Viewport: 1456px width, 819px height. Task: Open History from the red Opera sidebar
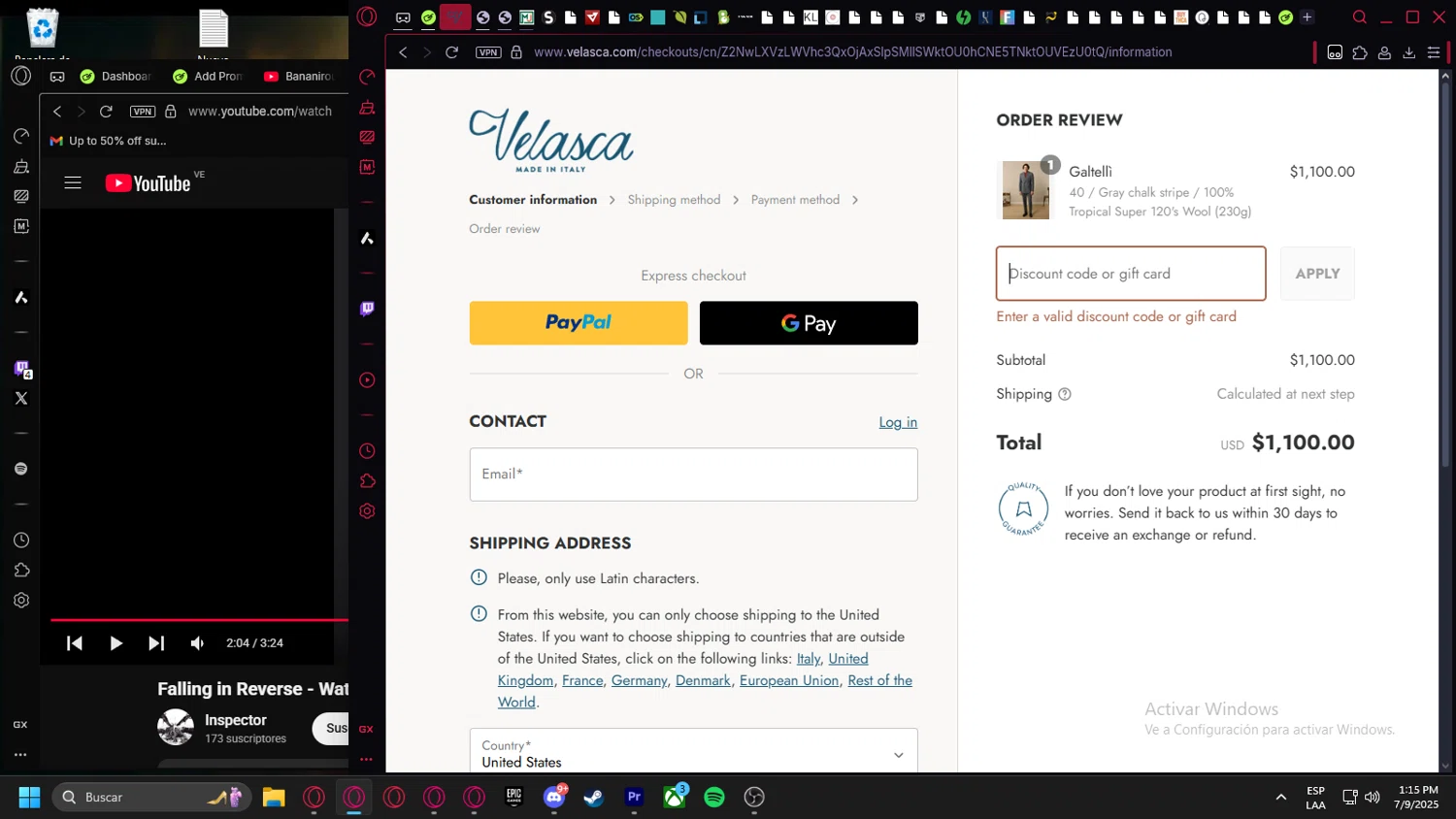coord(367,451)
